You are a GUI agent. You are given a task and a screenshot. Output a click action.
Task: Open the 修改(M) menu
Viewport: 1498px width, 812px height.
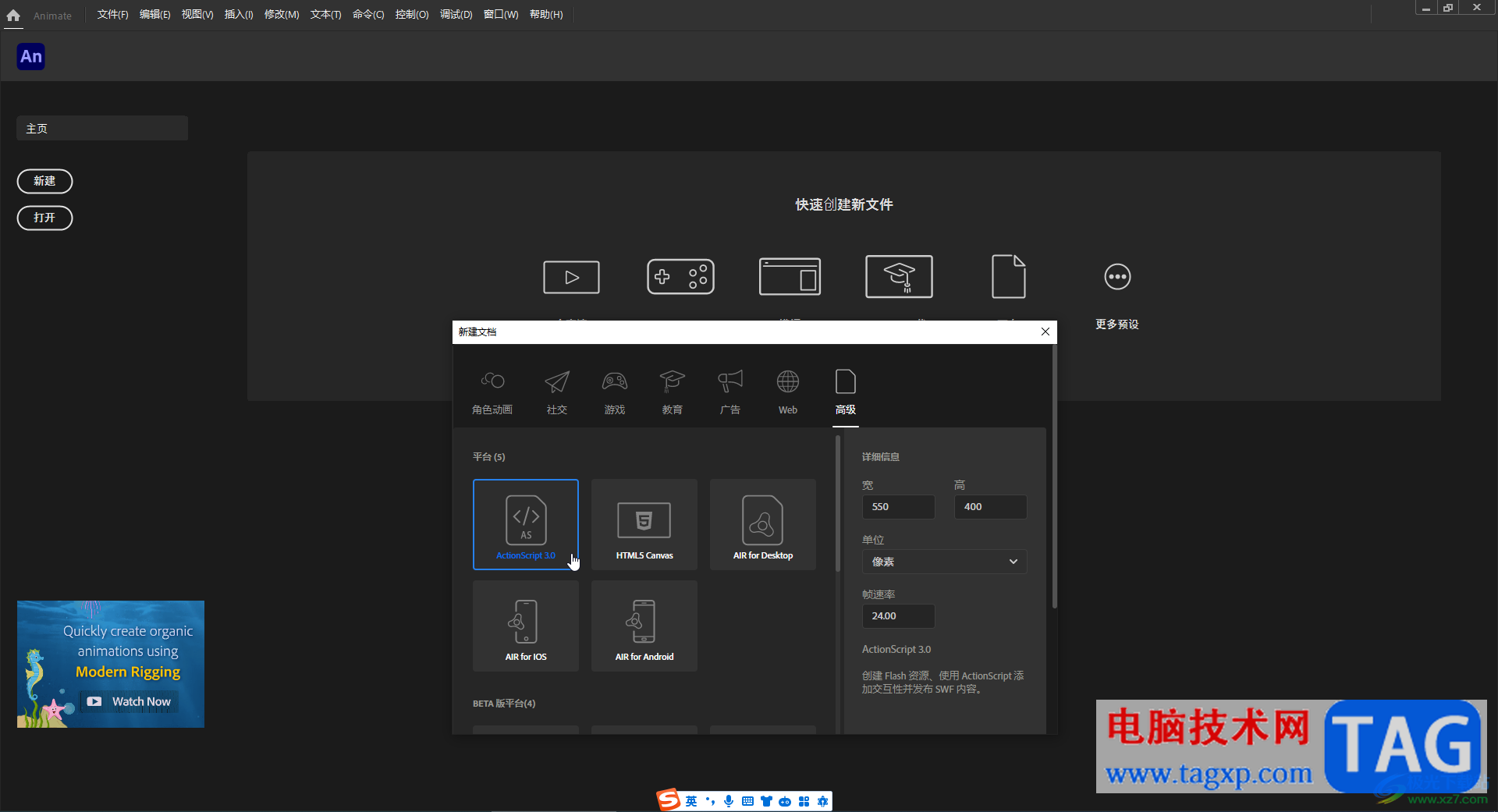pos(282,15)
